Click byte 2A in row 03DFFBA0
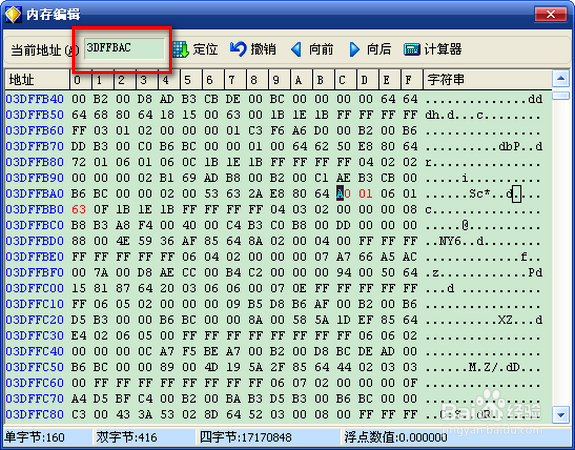 255,194
